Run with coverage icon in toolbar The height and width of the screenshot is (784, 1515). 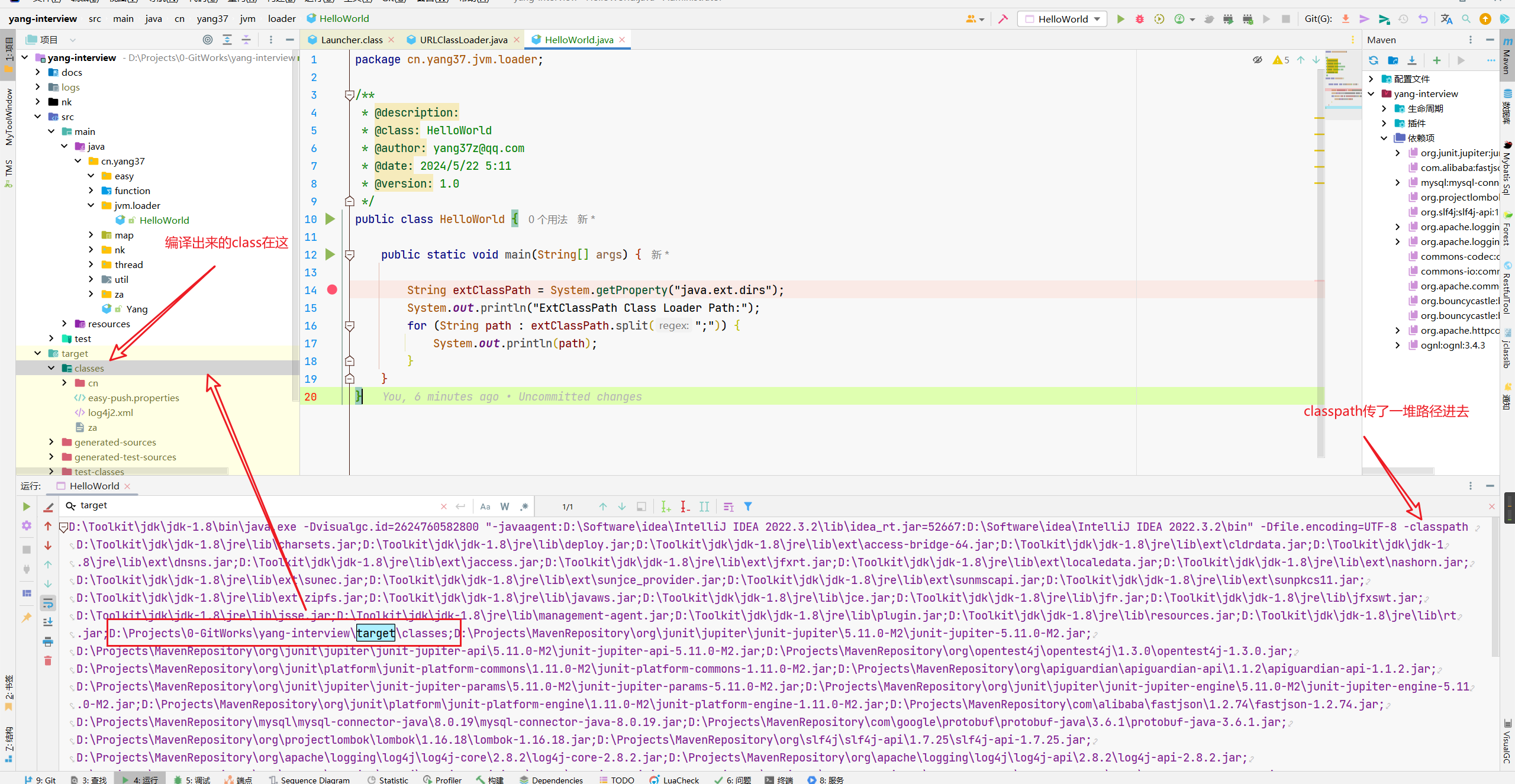click(1159, 19)
